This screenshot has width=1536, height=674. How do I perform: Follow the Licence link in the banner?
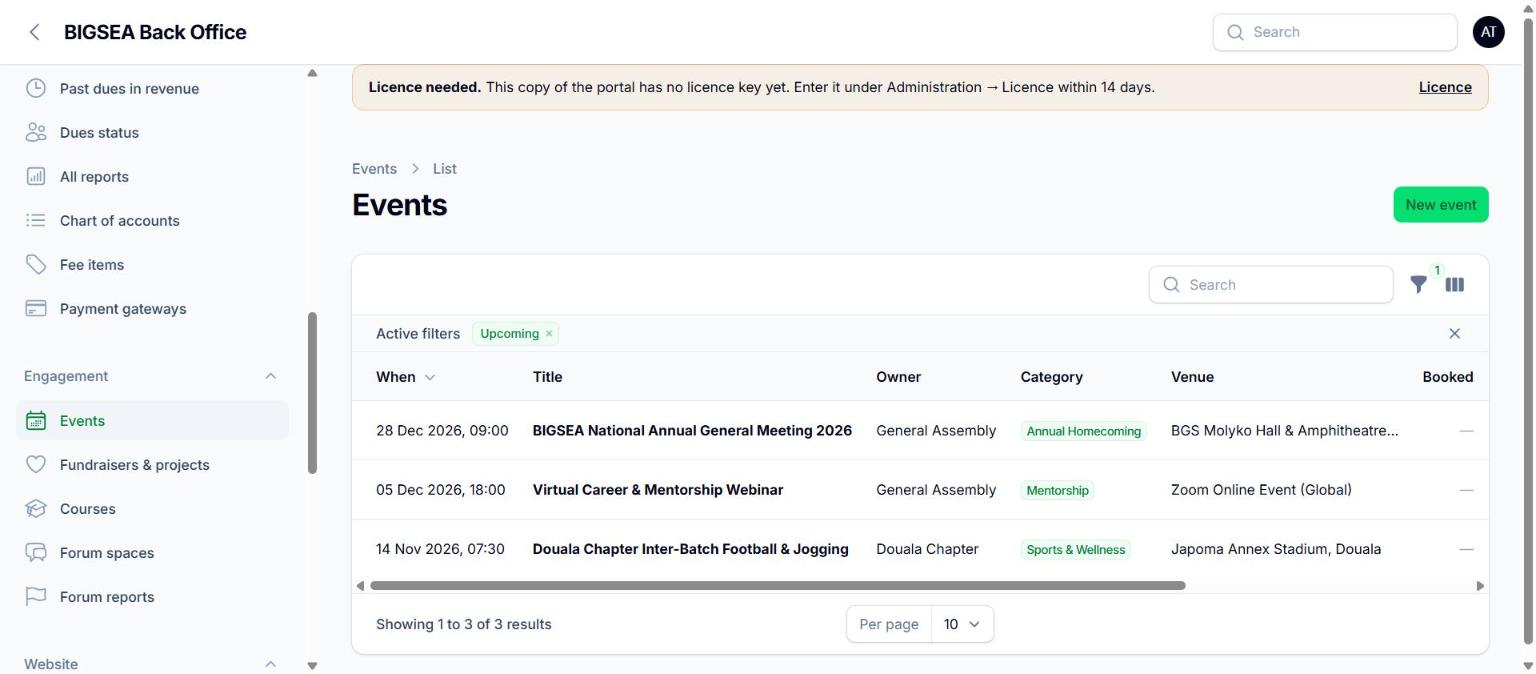[1445, 87]
